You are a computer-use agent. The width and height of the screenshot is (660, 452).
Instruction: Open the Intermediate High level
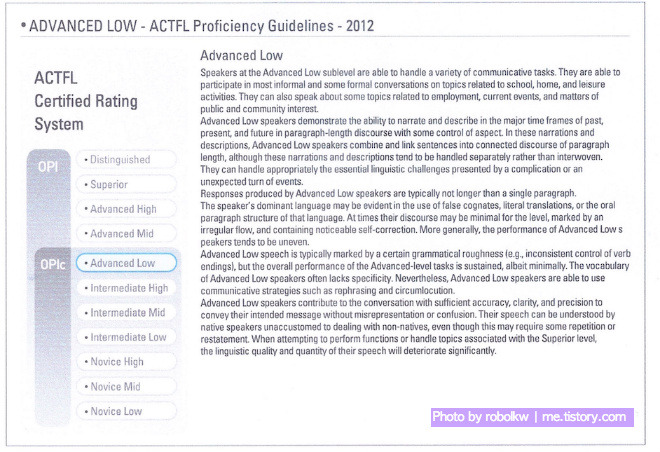coord(126,288)
